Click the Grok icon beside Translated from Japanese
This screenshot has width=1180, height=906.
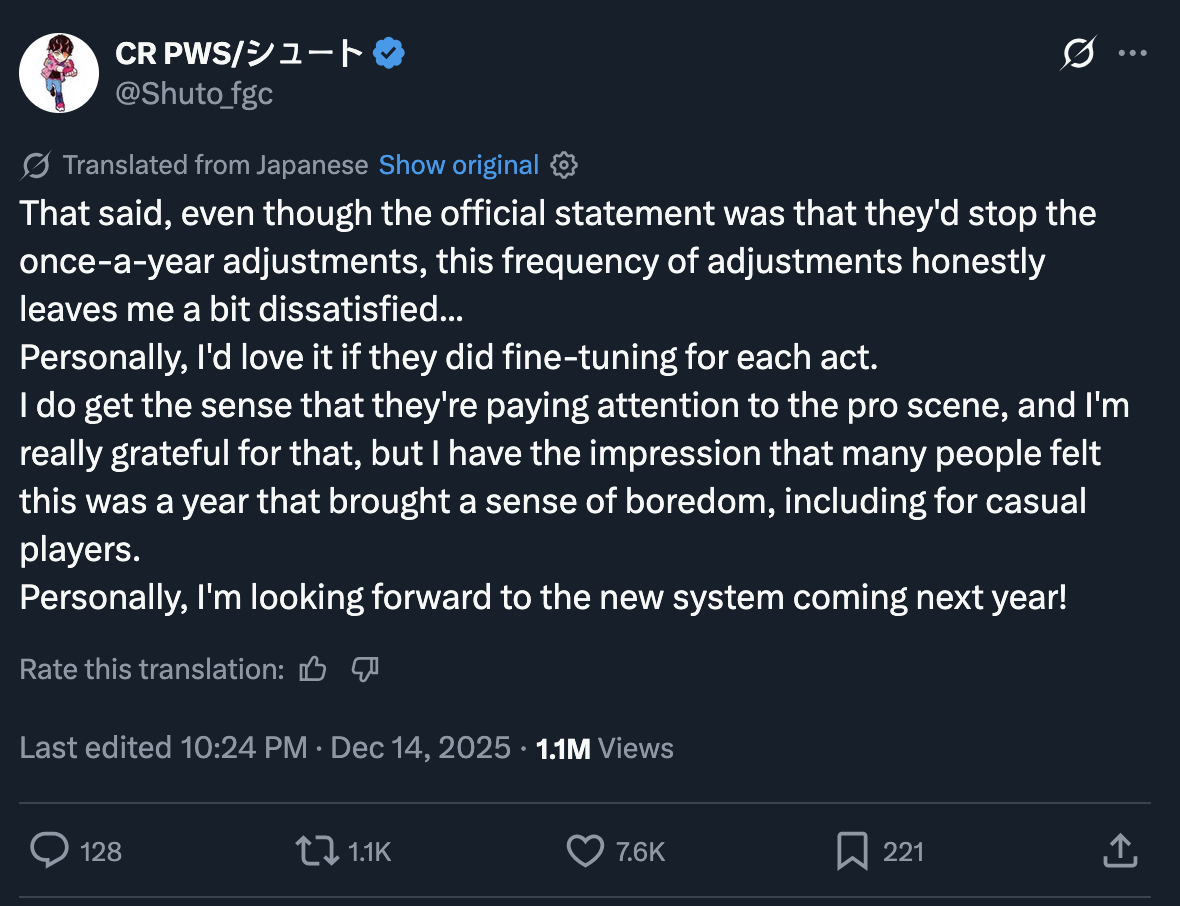coord(36,165)
